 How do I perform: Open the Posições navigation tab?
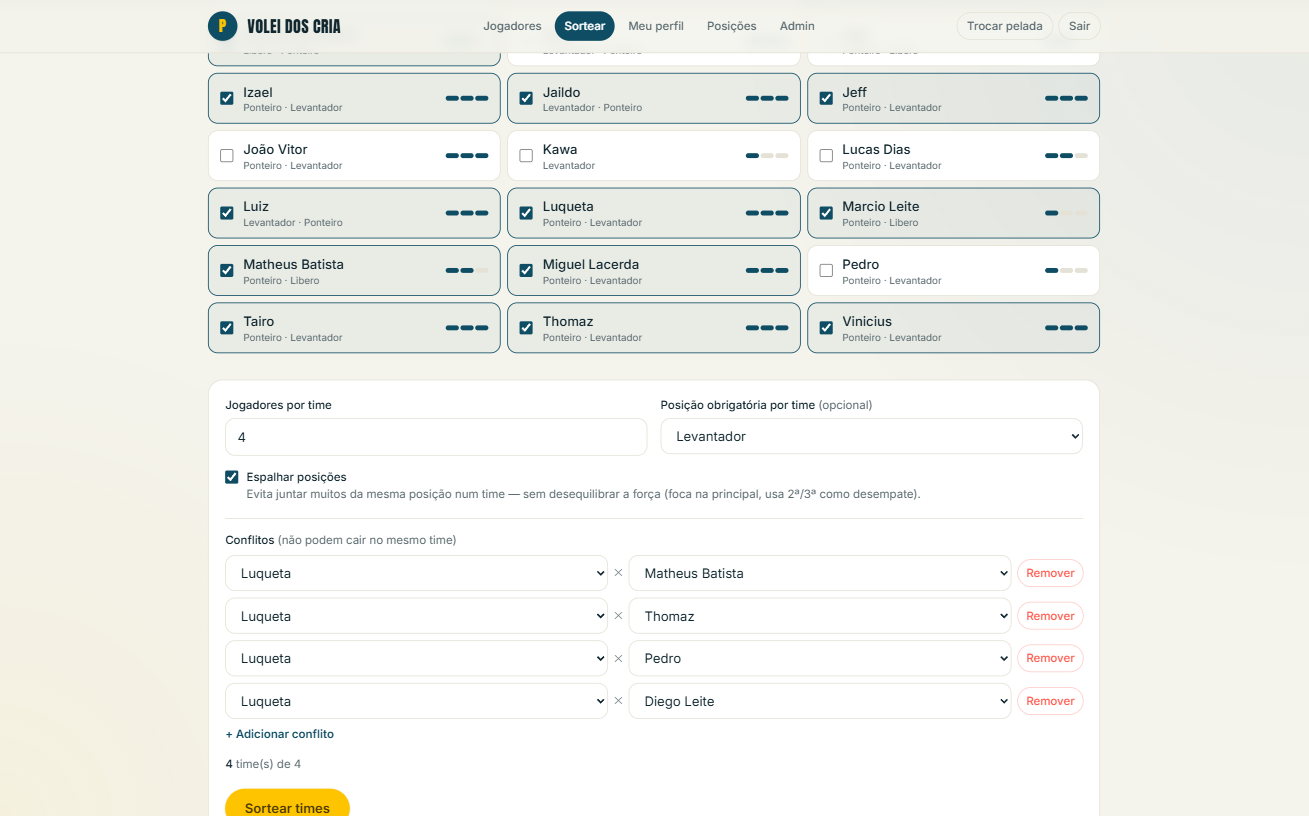pyautogui.click(x=731, y=26)
